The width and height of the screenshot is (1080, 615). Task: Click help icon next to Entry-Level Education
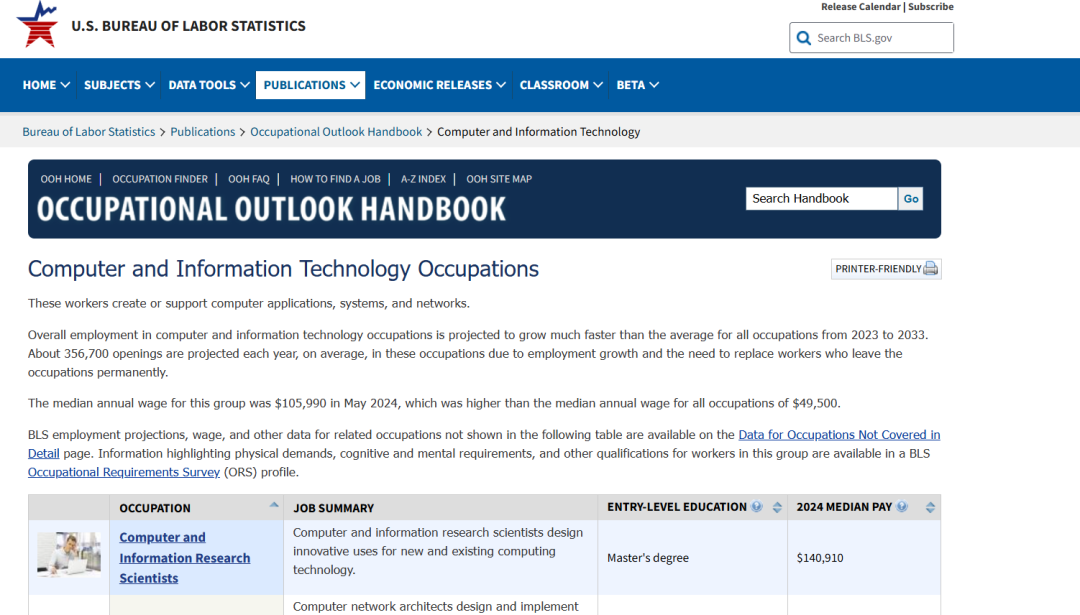[x=757, y=507]
